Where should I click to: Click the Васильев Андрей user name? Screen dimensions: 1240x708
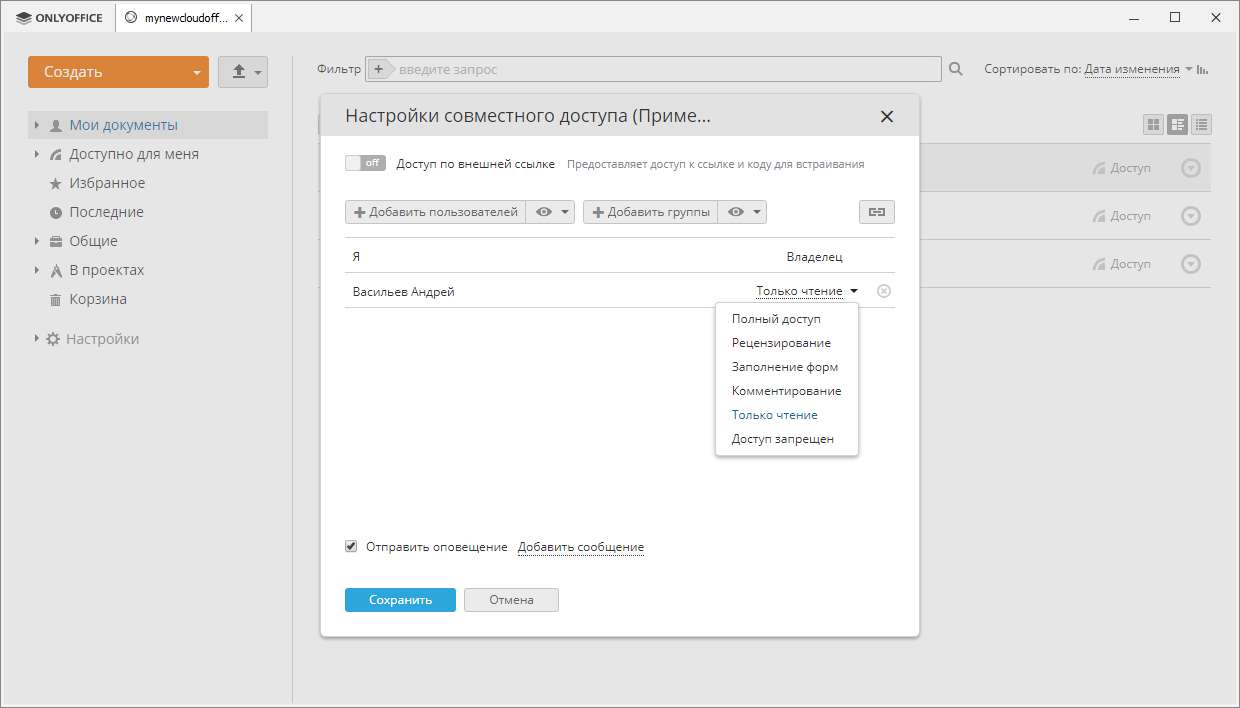tap(404, 291)
